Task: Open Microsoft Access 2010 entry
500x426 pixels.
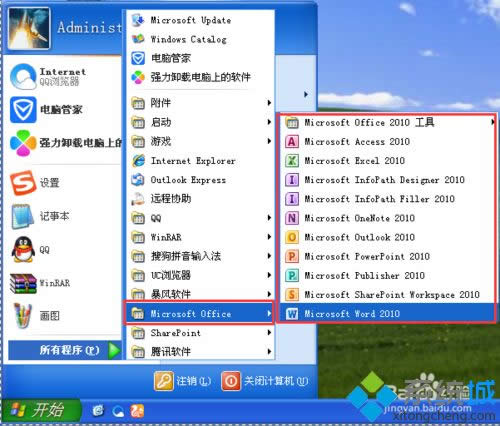Action: click(387, 142)
